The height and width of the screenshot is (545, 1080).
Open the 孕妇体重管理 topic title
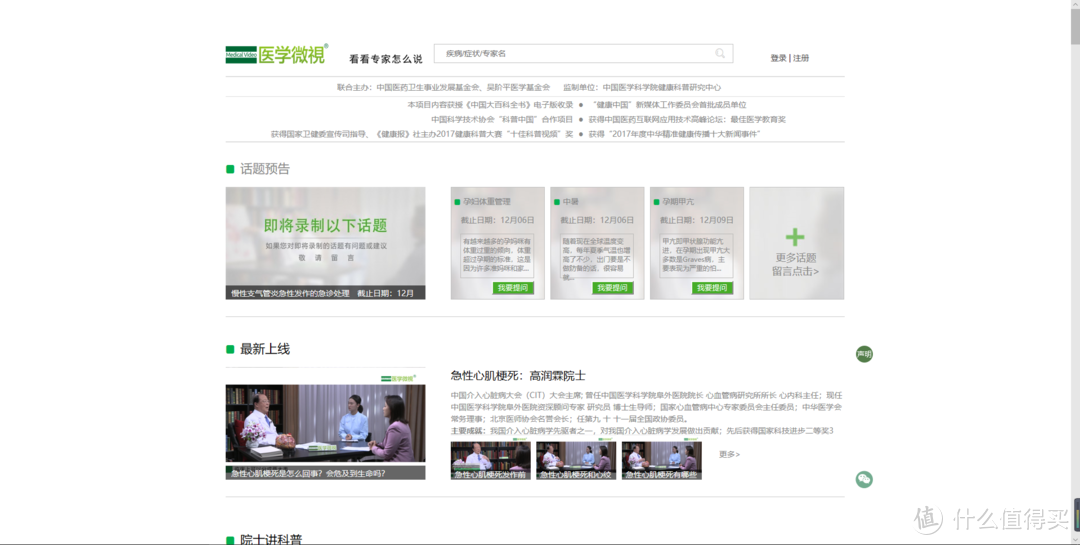(x=486, y=202)
